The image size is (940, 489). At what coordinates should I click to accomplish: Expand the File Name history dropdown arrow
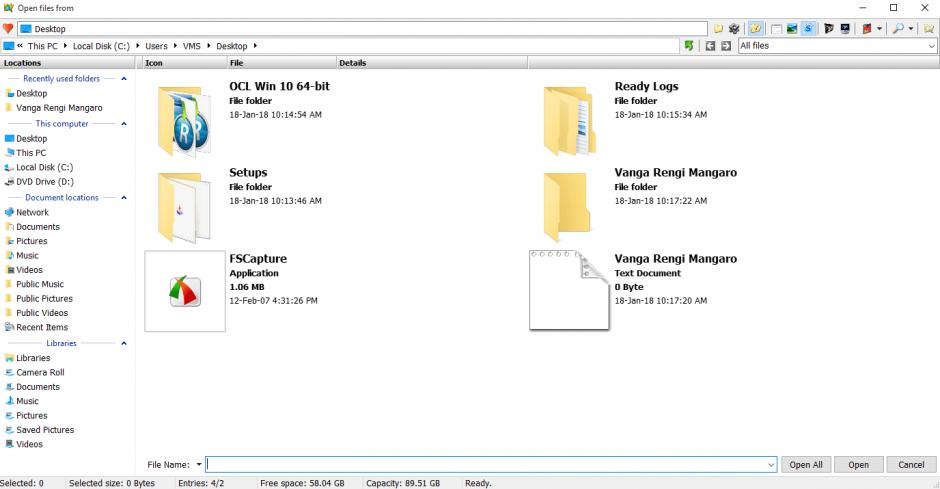pyautogui.click(x=198, y=464)
